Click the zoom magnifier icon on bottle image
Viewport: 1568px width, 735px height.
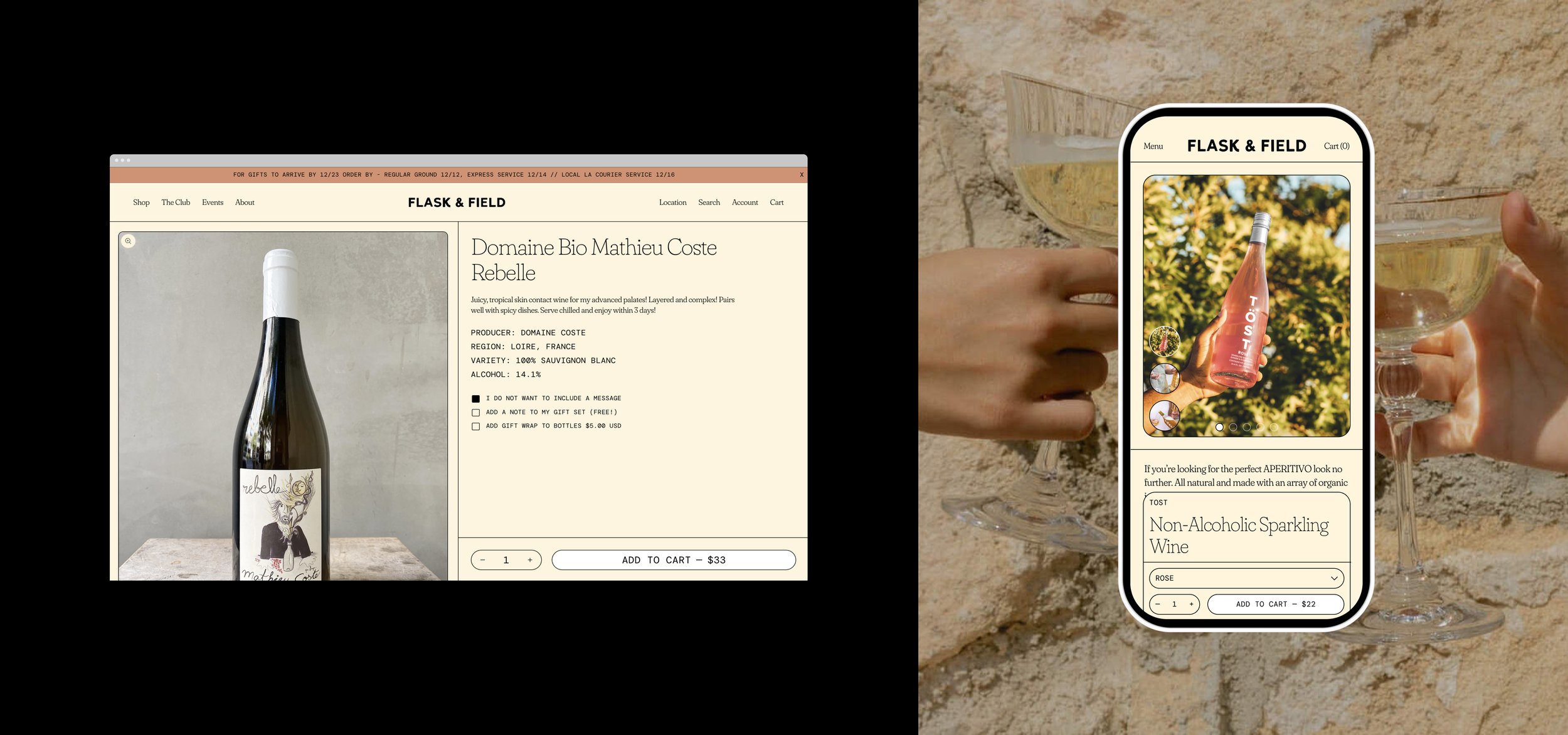click(128, 241)
